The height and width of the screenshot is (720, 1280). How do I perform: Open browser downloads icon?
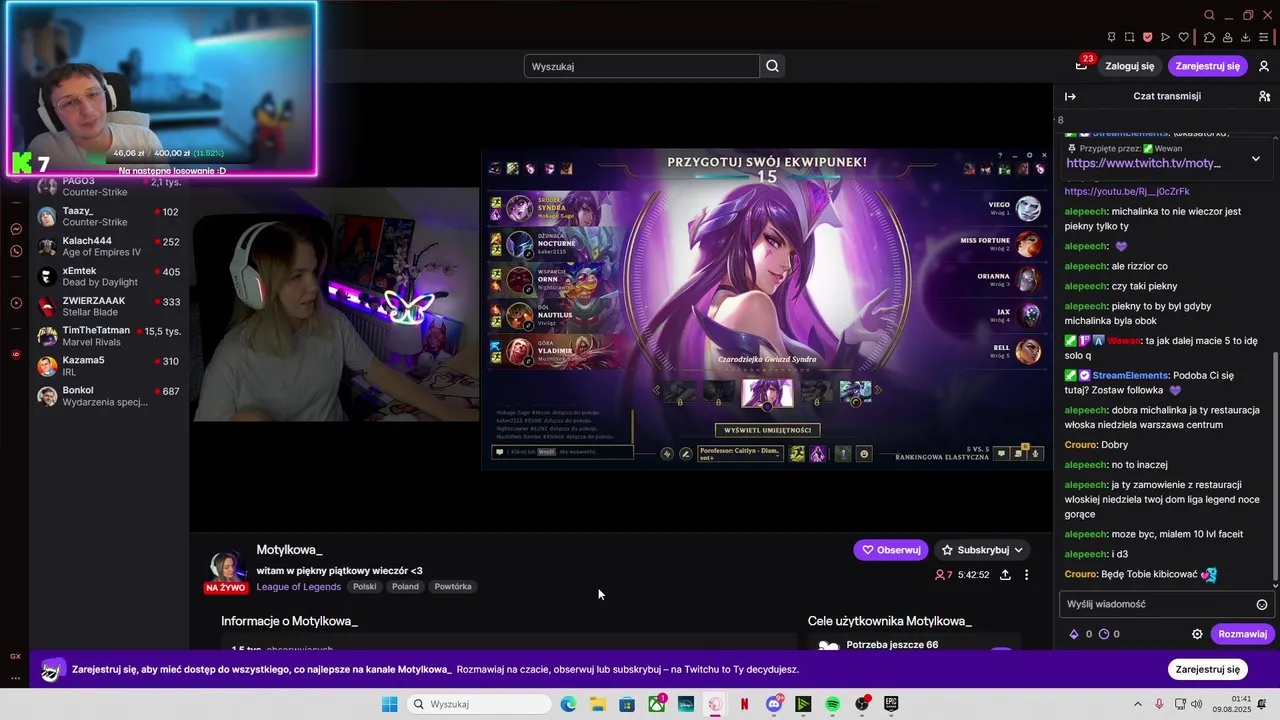point(1245,37)
